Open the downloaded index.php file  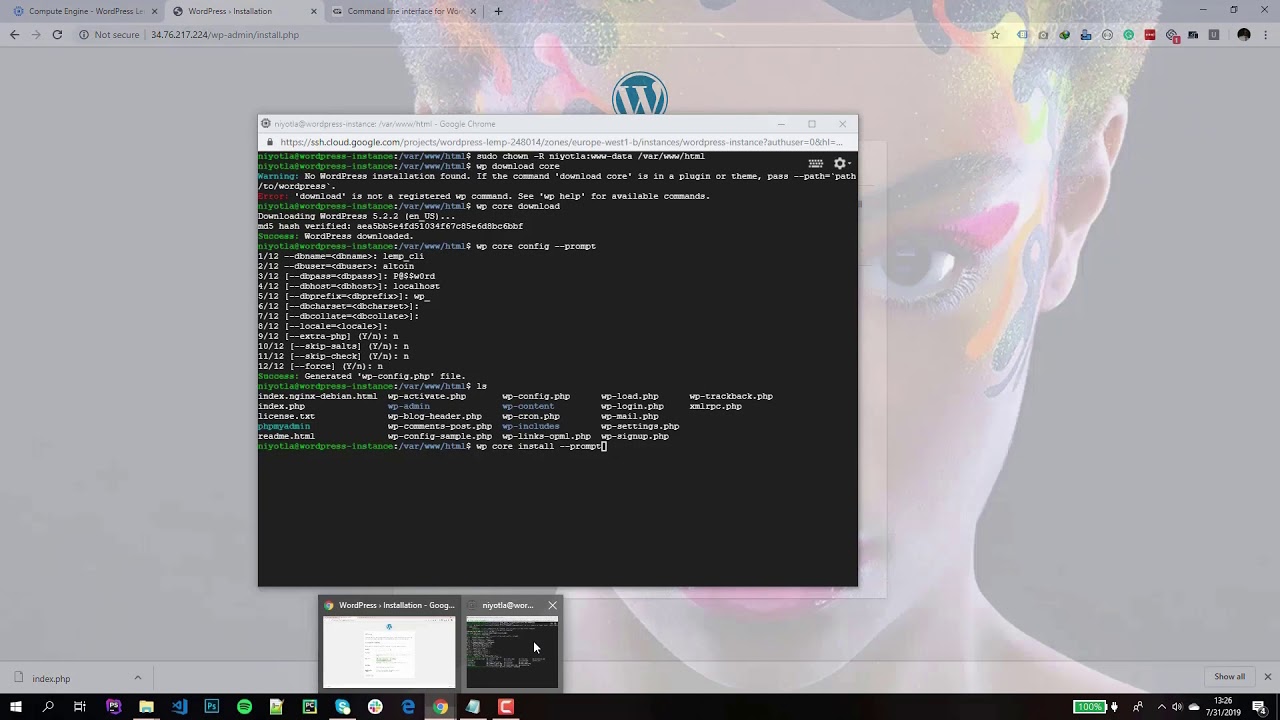[51, 678]
